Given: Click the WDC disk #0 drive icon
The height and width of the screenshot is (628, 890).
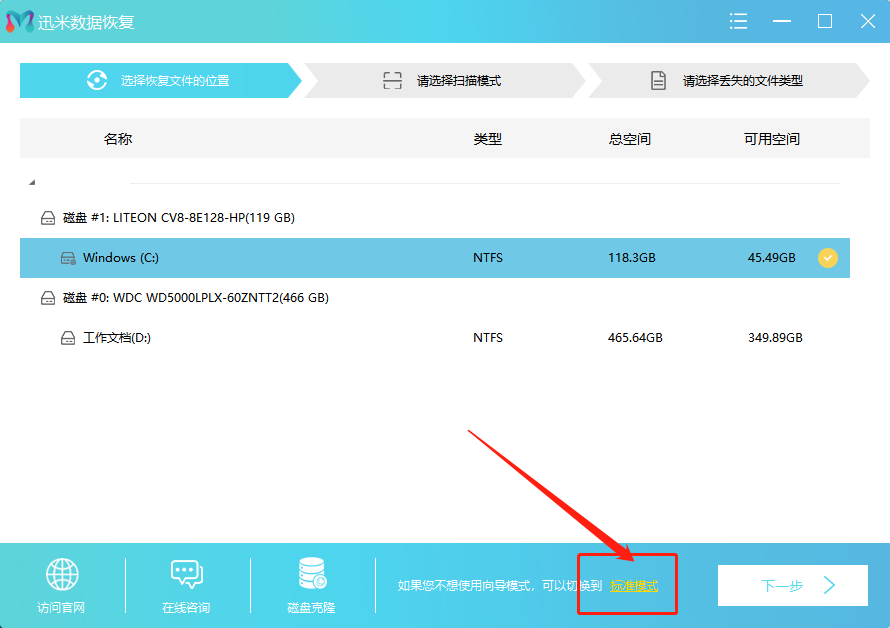Looking at the screenshot, I should click(48, 297).
